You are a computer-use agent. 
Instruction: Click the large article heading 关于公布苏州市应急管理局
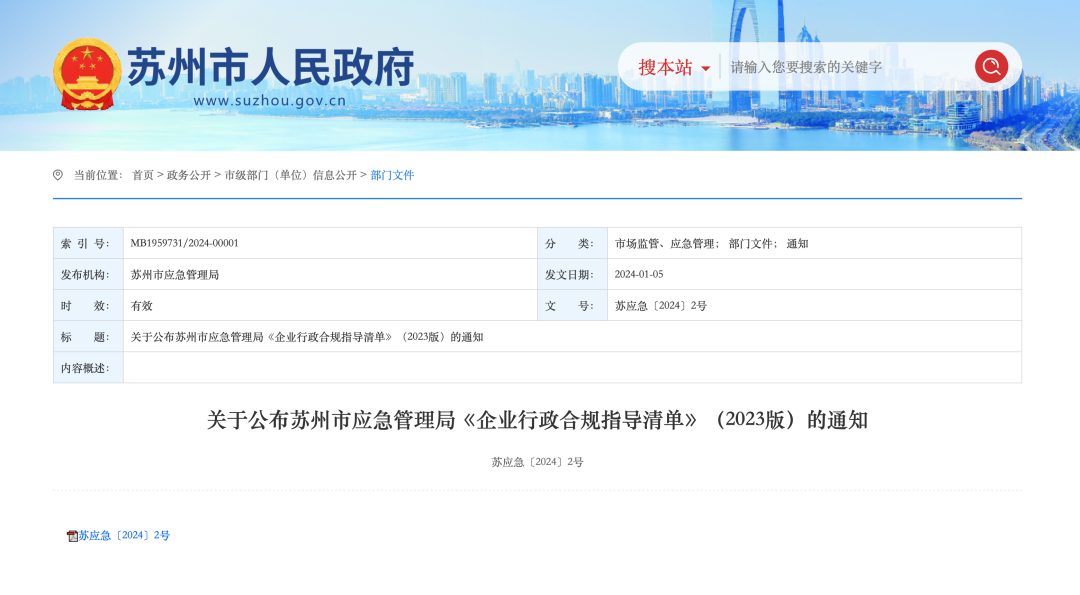tap(537, 419)
